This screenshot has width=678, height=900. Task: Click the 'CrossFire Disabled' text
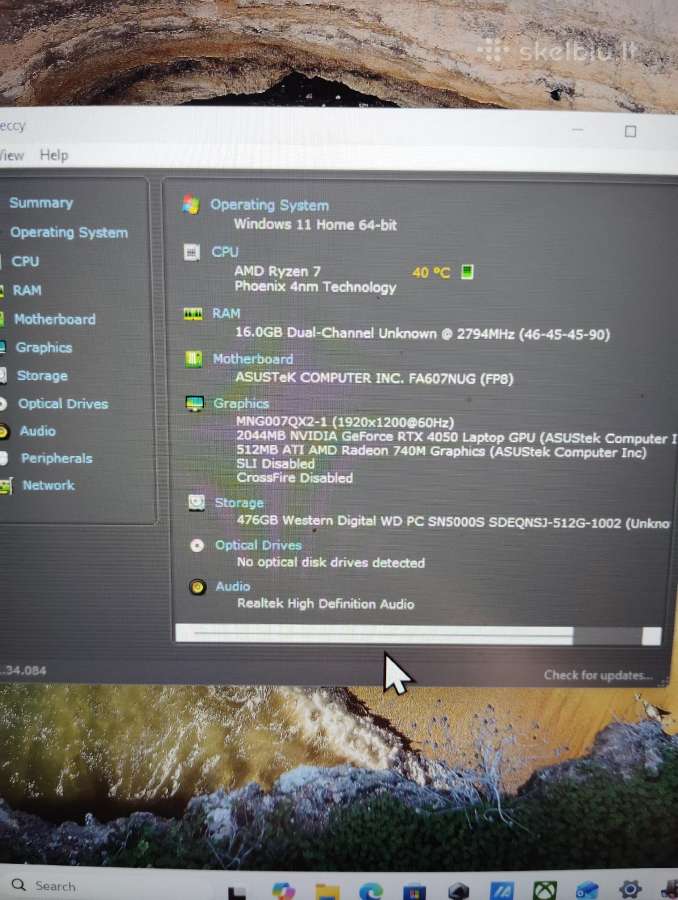(295, 478)
